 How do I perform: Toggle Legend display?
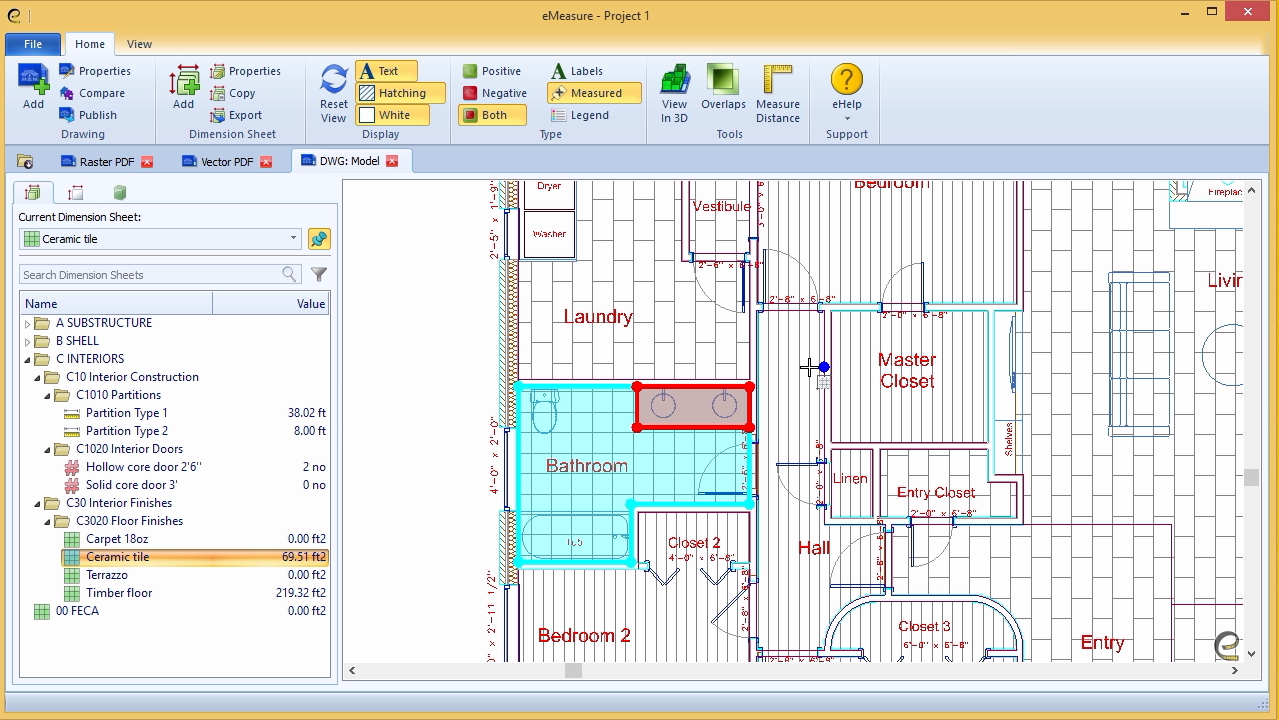coord(579,115)
